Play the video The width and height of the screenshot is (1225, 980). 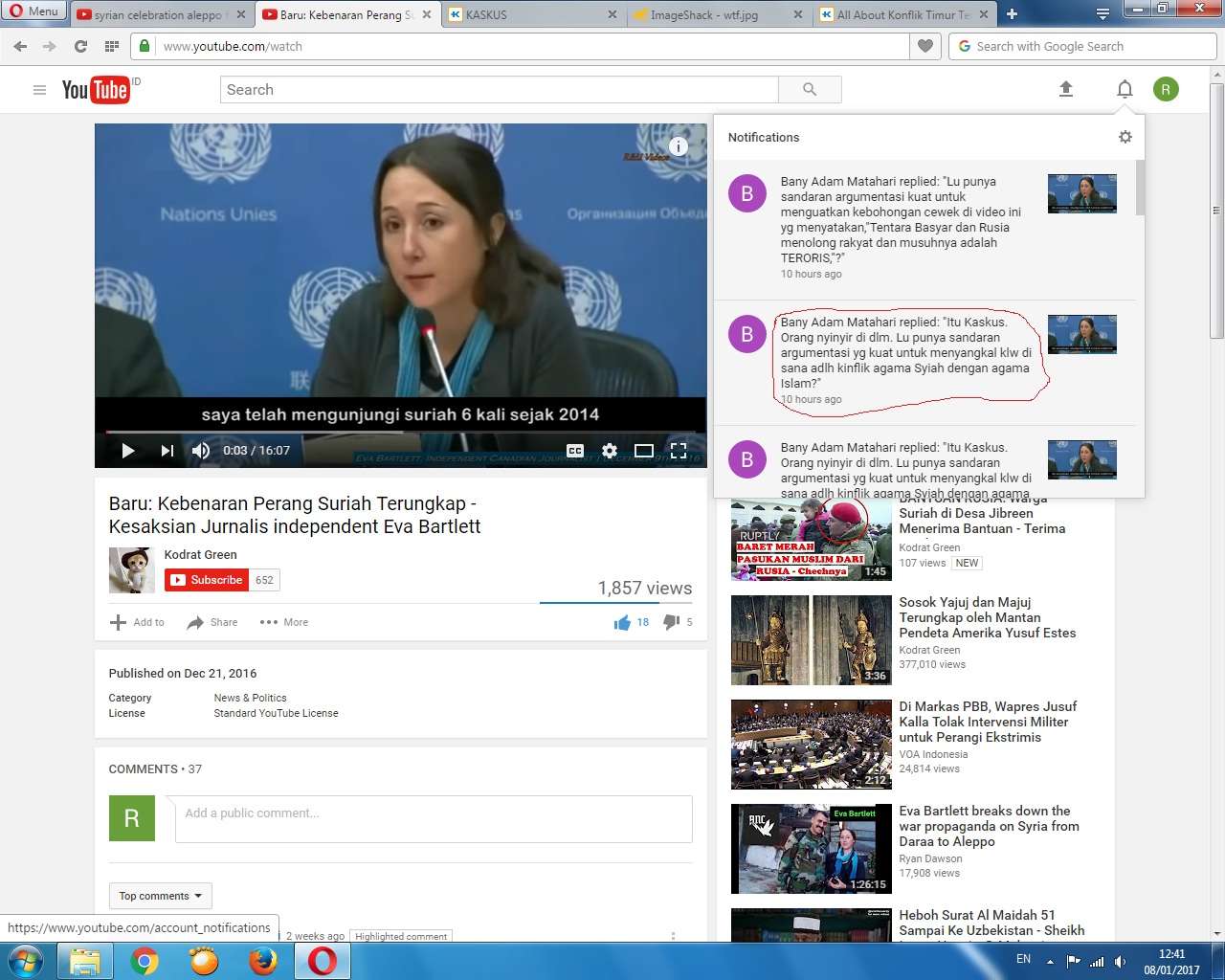(128, 451)
